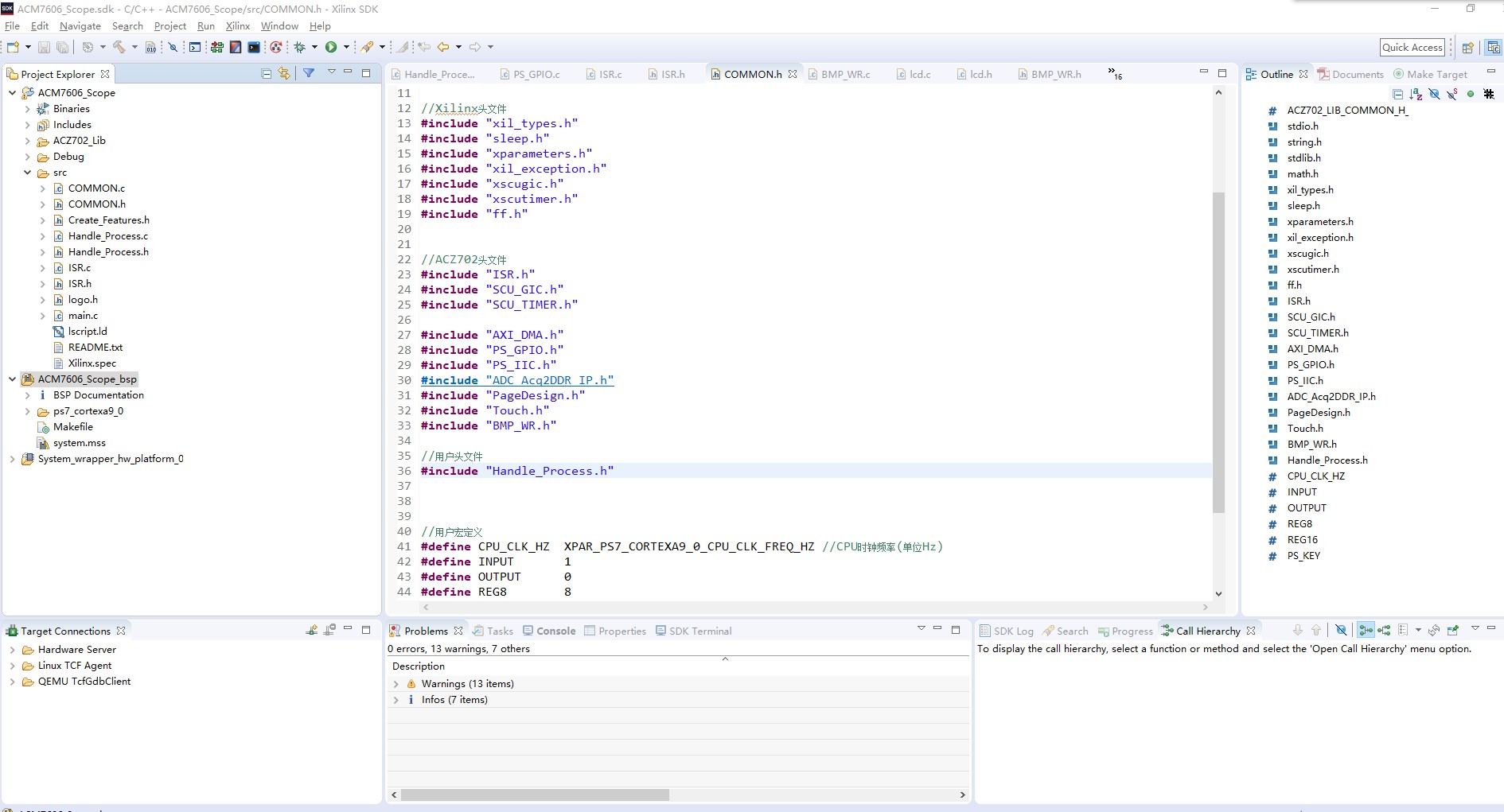This screenshot has height=812, width=1504.
Task: Expand the Includes tree node
Action: point(28,125)
